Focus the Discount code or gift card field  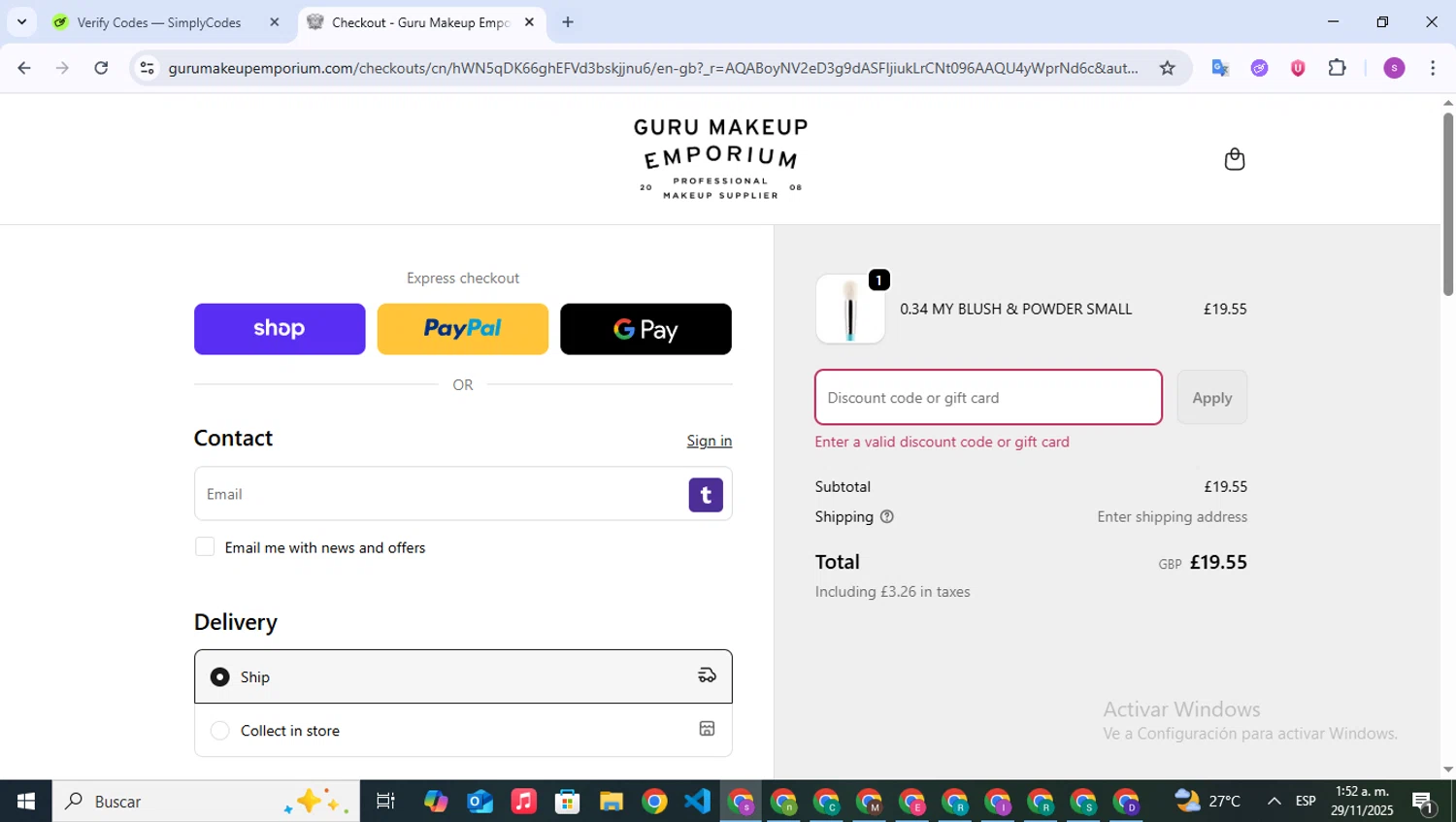pyautogui.click(x=988, y=397)
